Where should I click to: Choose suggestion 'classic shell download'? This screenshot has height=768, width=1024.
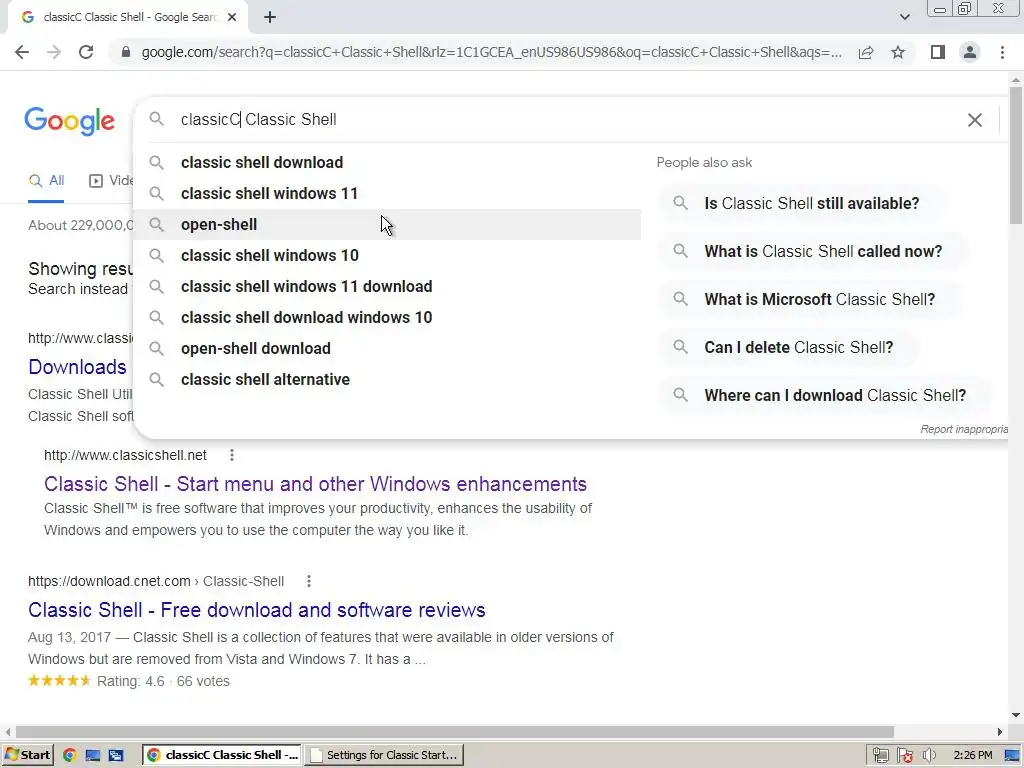387,163
